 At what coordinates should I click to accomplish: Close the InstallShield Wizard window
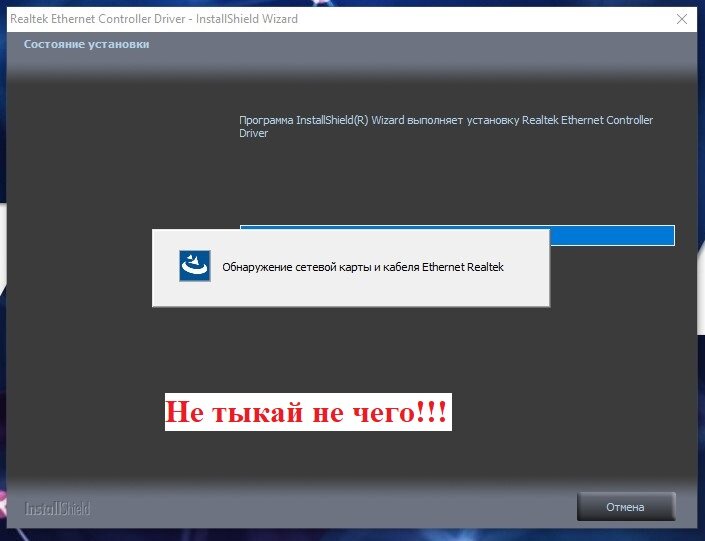(x=682, y=19)
